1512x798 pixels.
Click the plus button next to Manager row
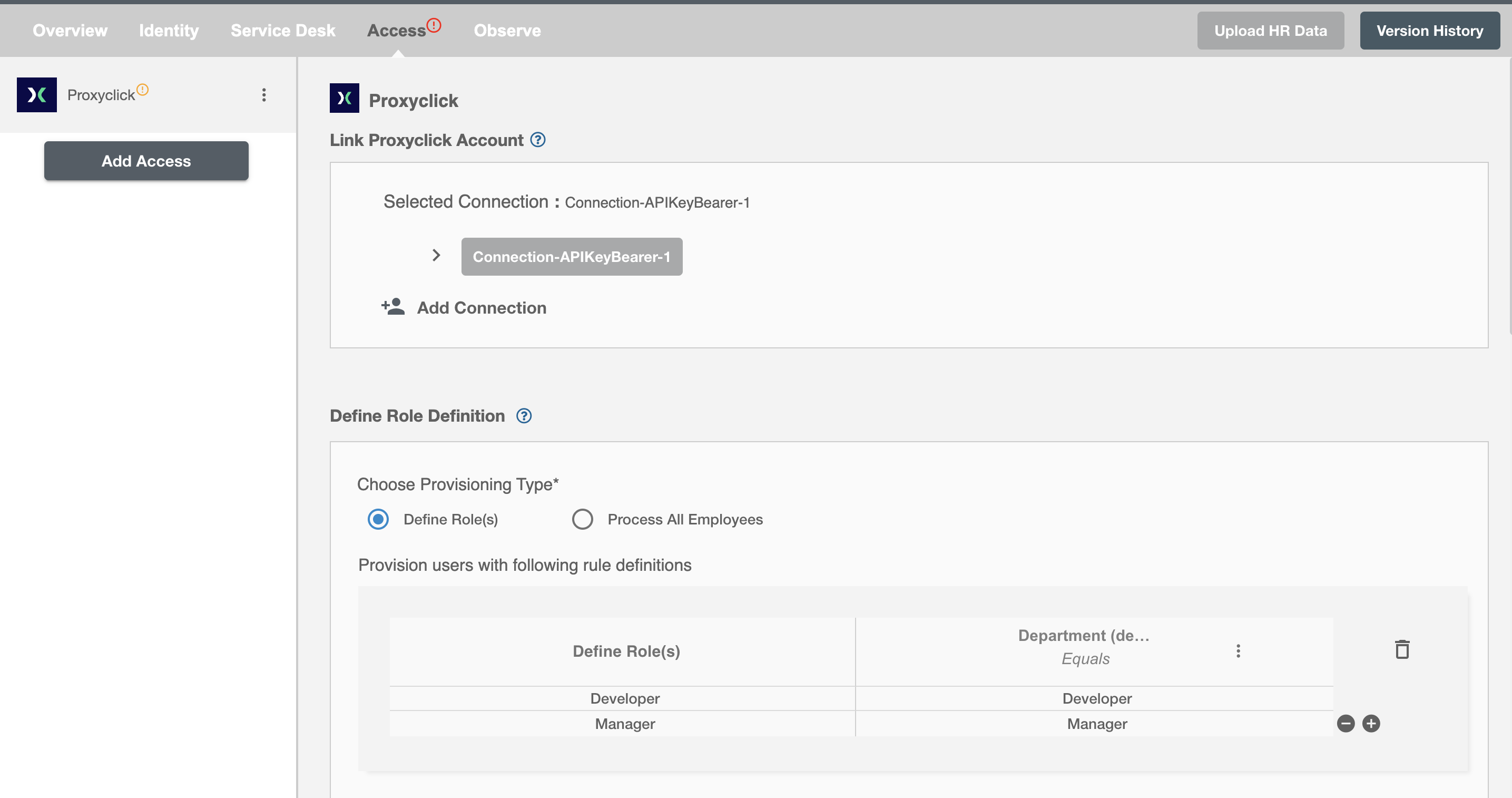[1371, 723]
